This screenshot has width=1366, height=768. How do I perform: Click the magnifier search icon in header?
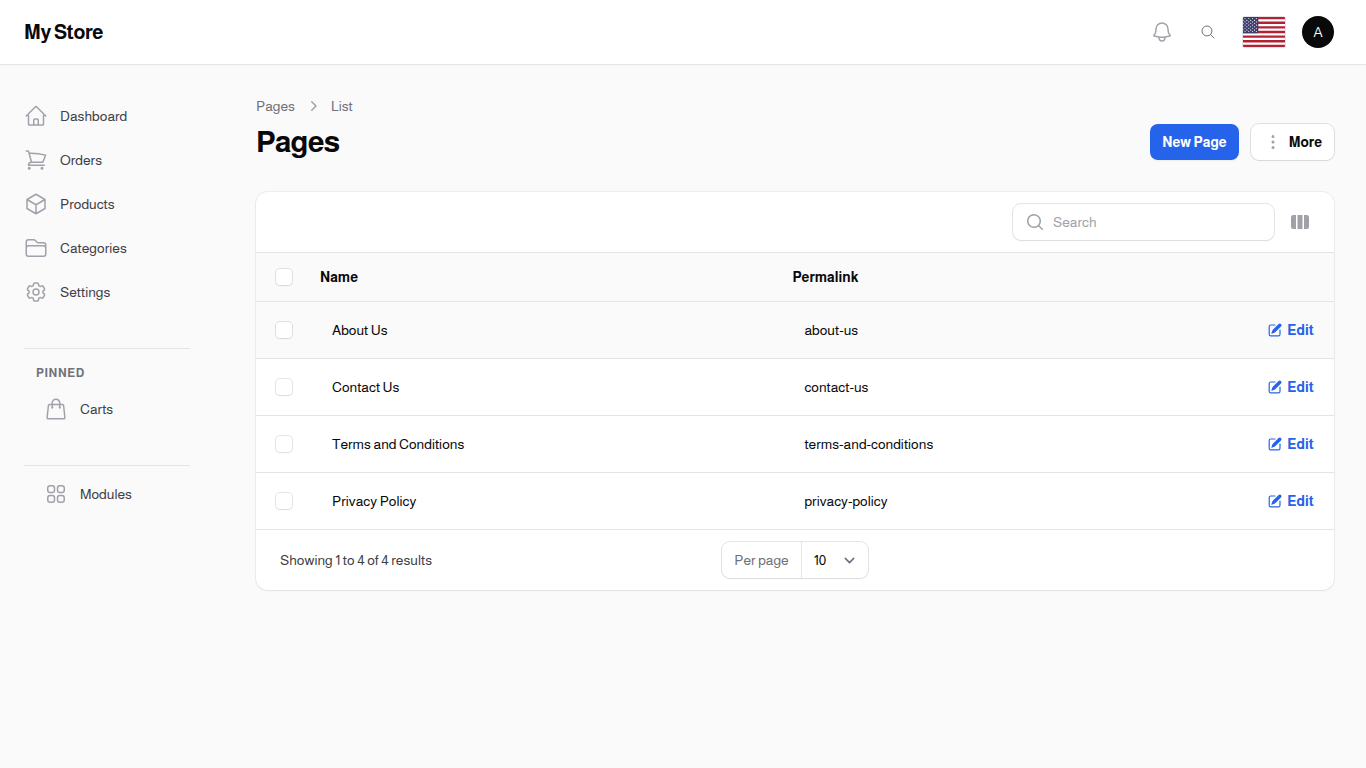[x=1208, y=31]
